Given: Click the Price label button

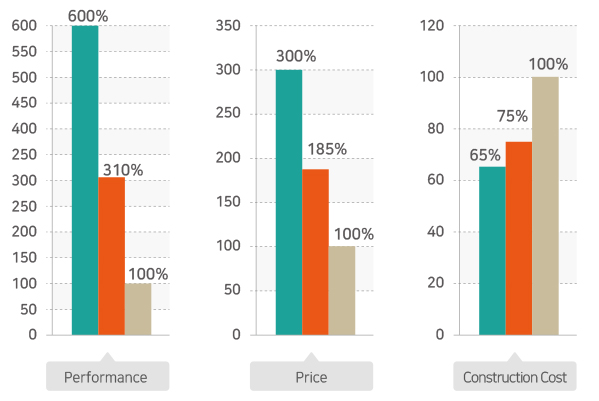Looking at the screenshot, I should (x=311, y=376).
